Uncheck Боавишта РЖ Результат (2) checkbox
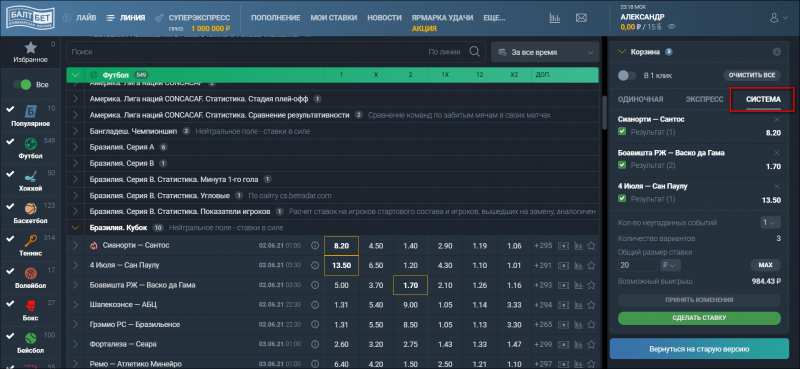Viewport: 800px width, 369px height. coord(621,165)
